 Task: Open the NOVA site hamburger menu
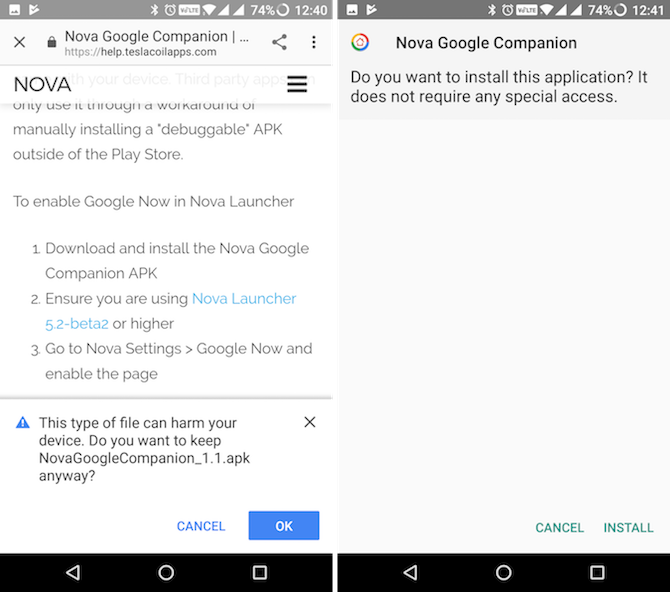pyautogui.click(x=297, y=84)
